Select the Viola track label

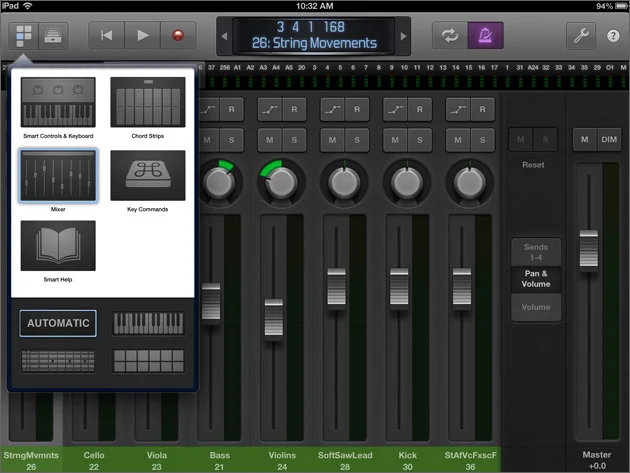[157, 460]
